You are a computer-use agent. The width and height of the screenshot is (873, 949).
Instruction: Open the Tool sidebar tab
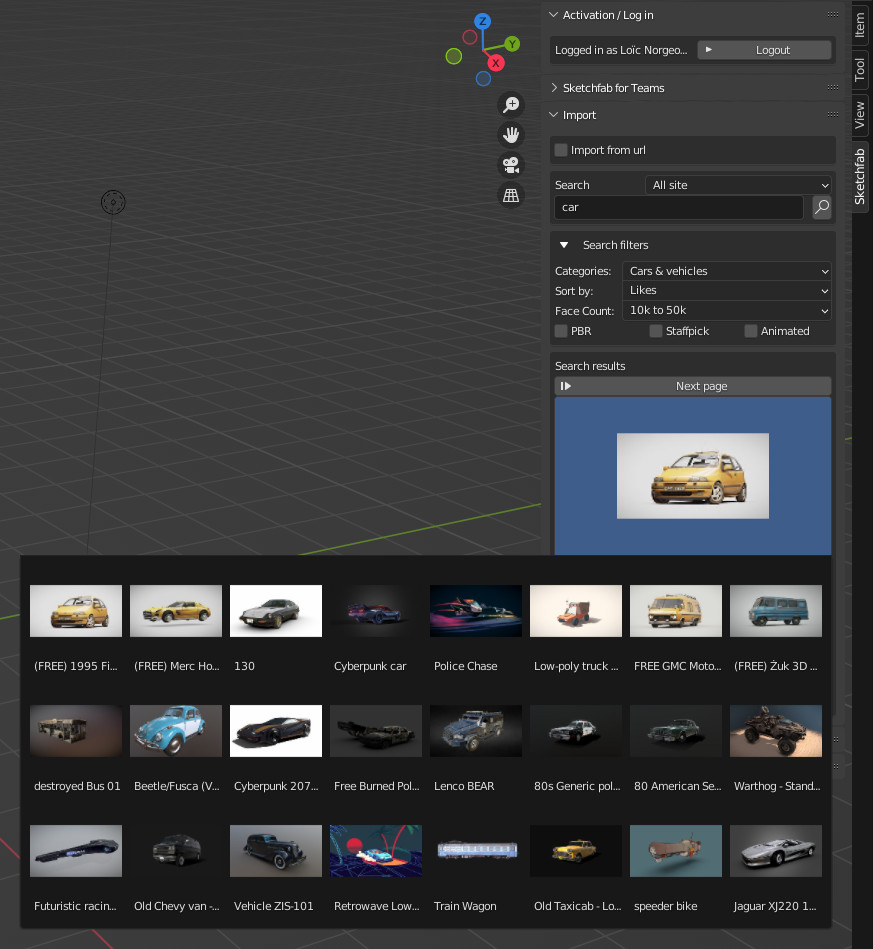860,69
